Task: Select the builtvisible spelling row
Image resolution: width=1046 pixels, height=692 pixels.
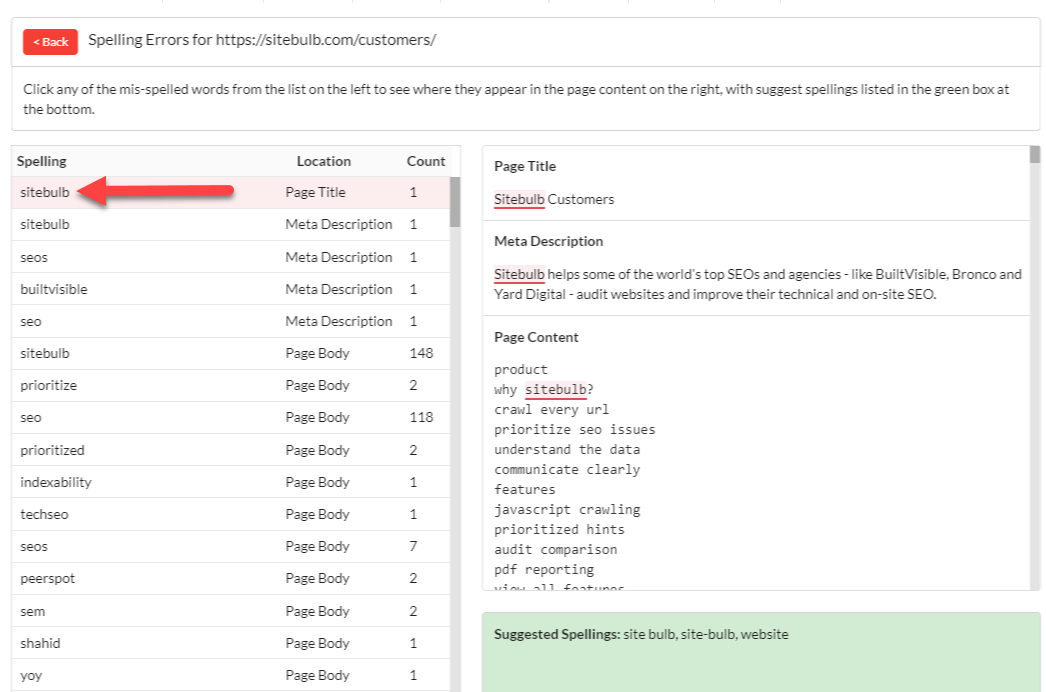Action: [231, 289]
